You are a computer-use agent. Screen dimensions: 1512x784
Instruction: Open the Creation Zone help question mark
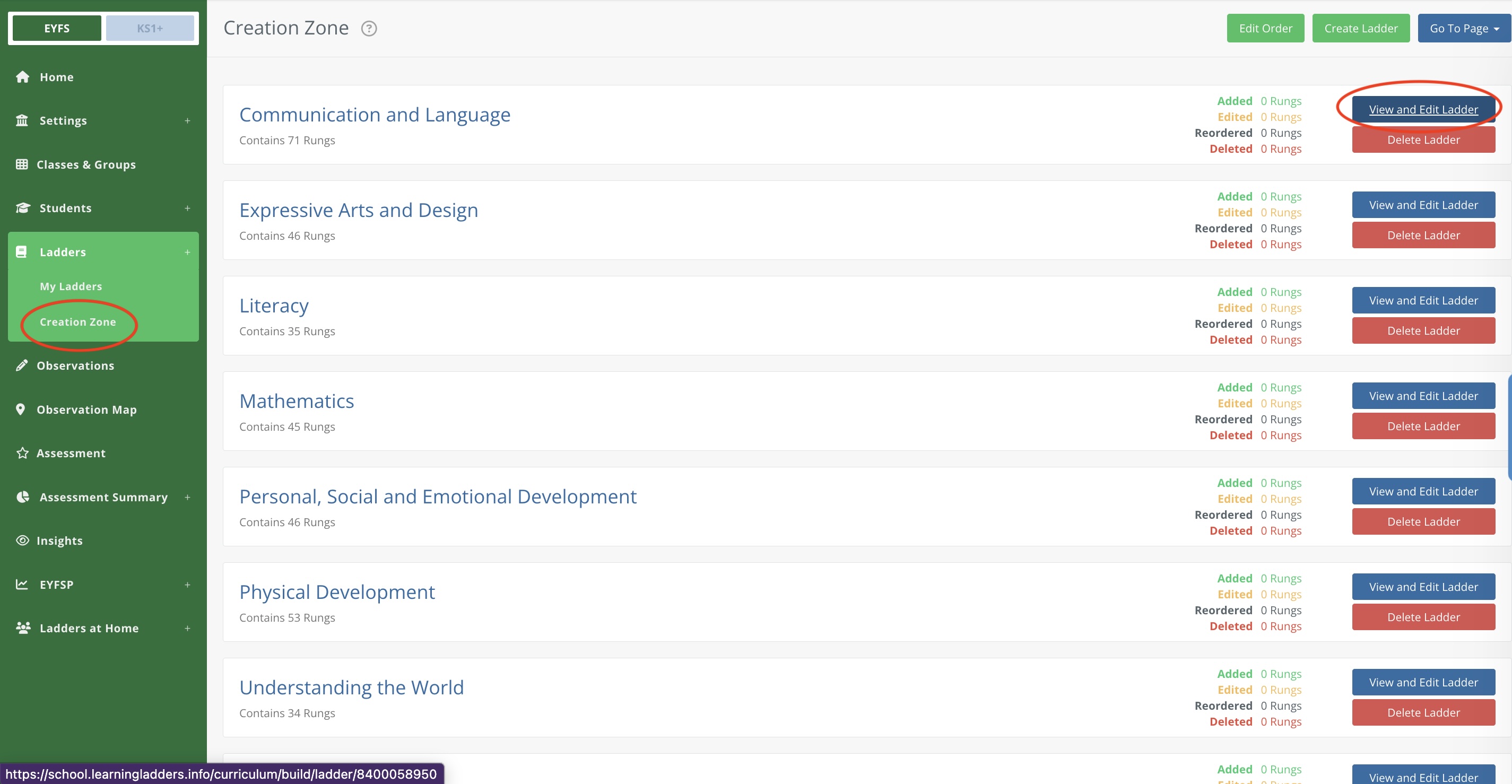click(369, 28)
